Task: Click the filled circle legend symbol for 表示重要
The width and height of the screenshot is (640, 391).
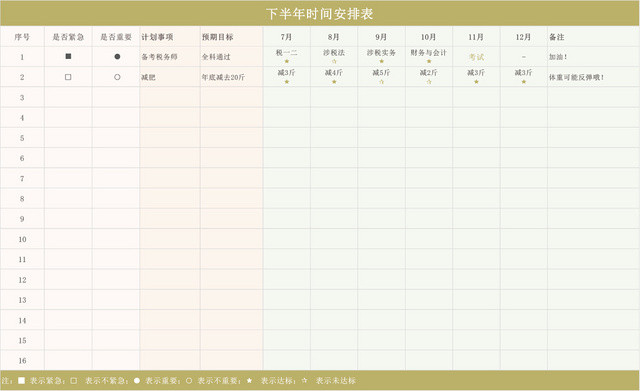Action: (x=137, y=380)
